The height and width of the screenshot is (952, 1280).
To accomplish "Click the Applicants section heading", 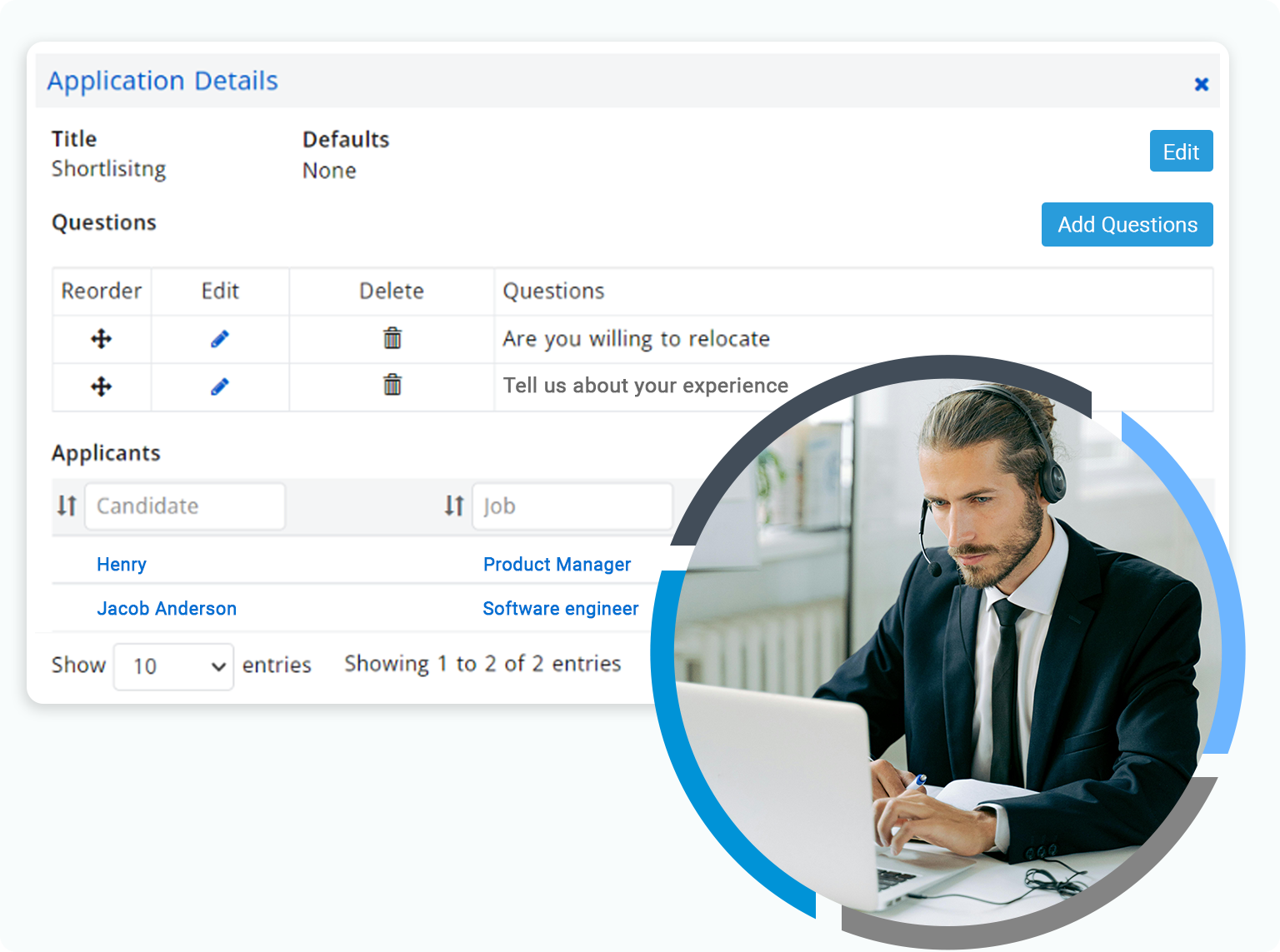I will click(x=106, y=453).
